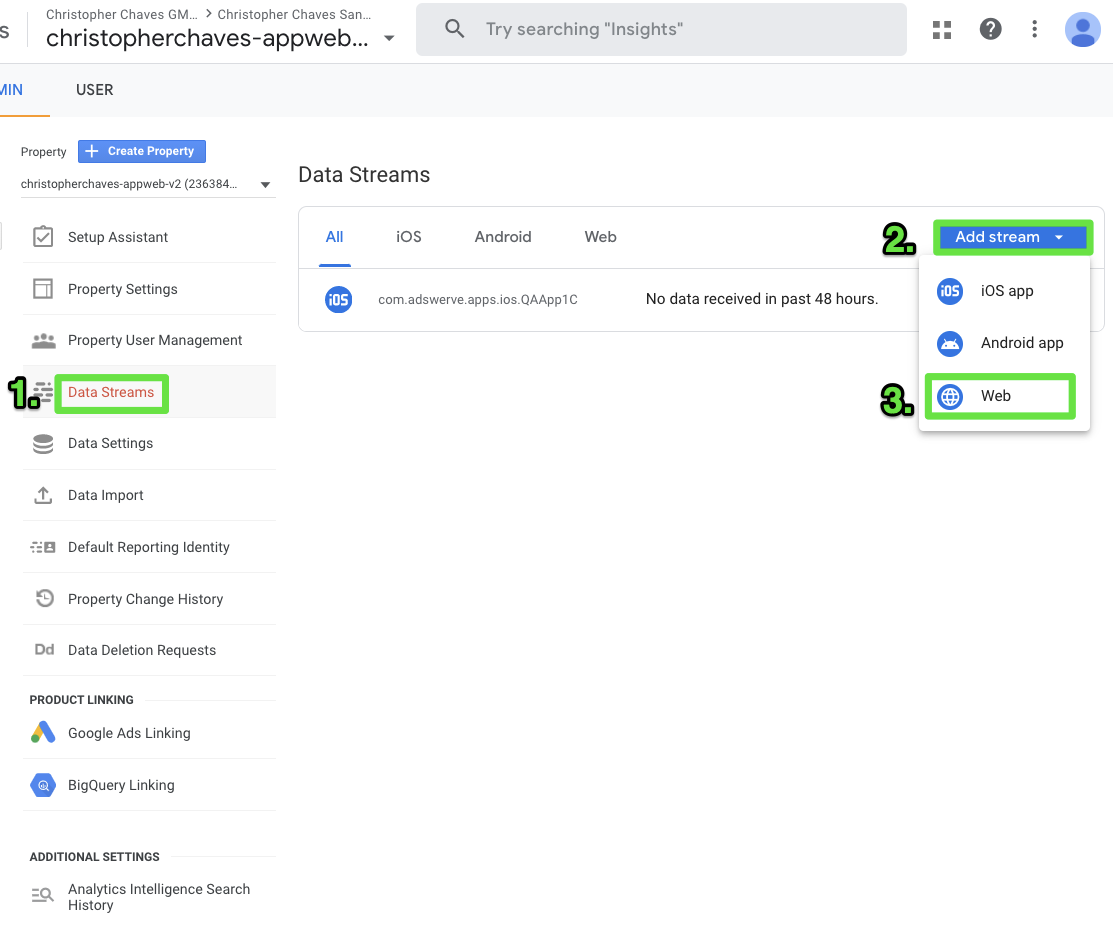
Task: Open Analytics Intelligence Search History
Action: [x=150, y=896]
